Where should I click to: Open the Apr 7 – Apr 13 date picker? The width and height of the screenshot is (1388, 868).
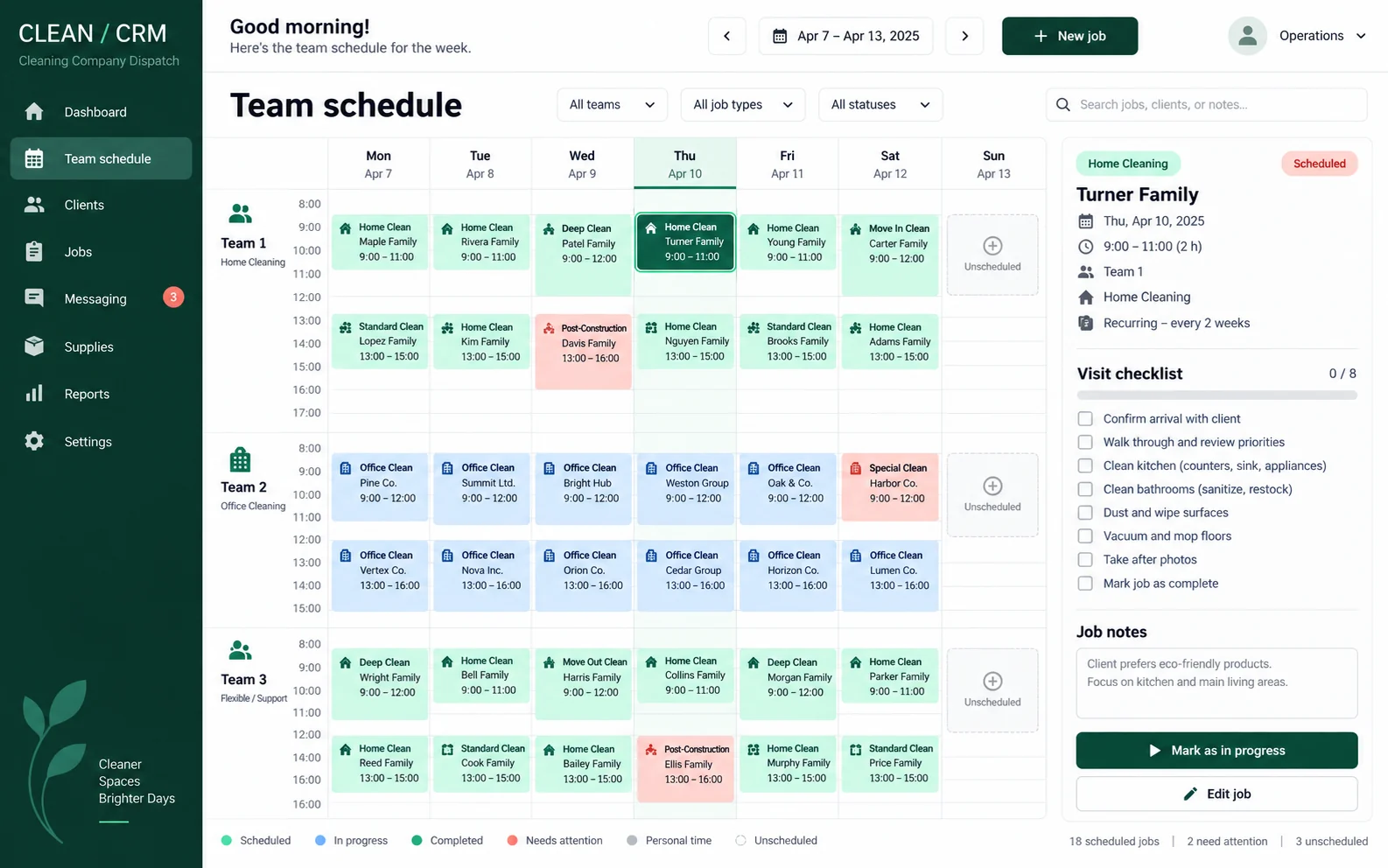[x=845, y=36]
